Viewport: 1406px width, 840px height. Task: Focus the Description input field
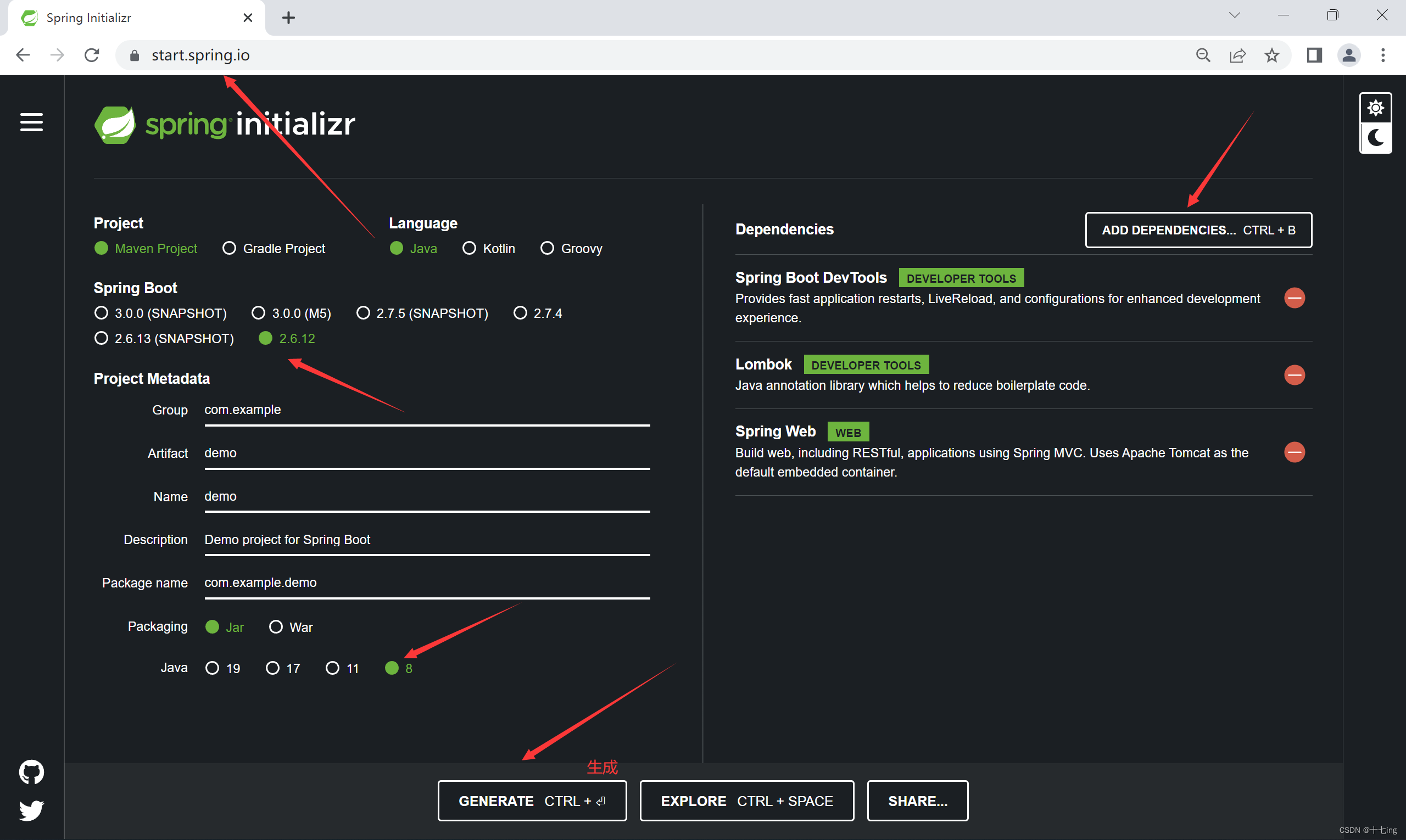point(427,540)
